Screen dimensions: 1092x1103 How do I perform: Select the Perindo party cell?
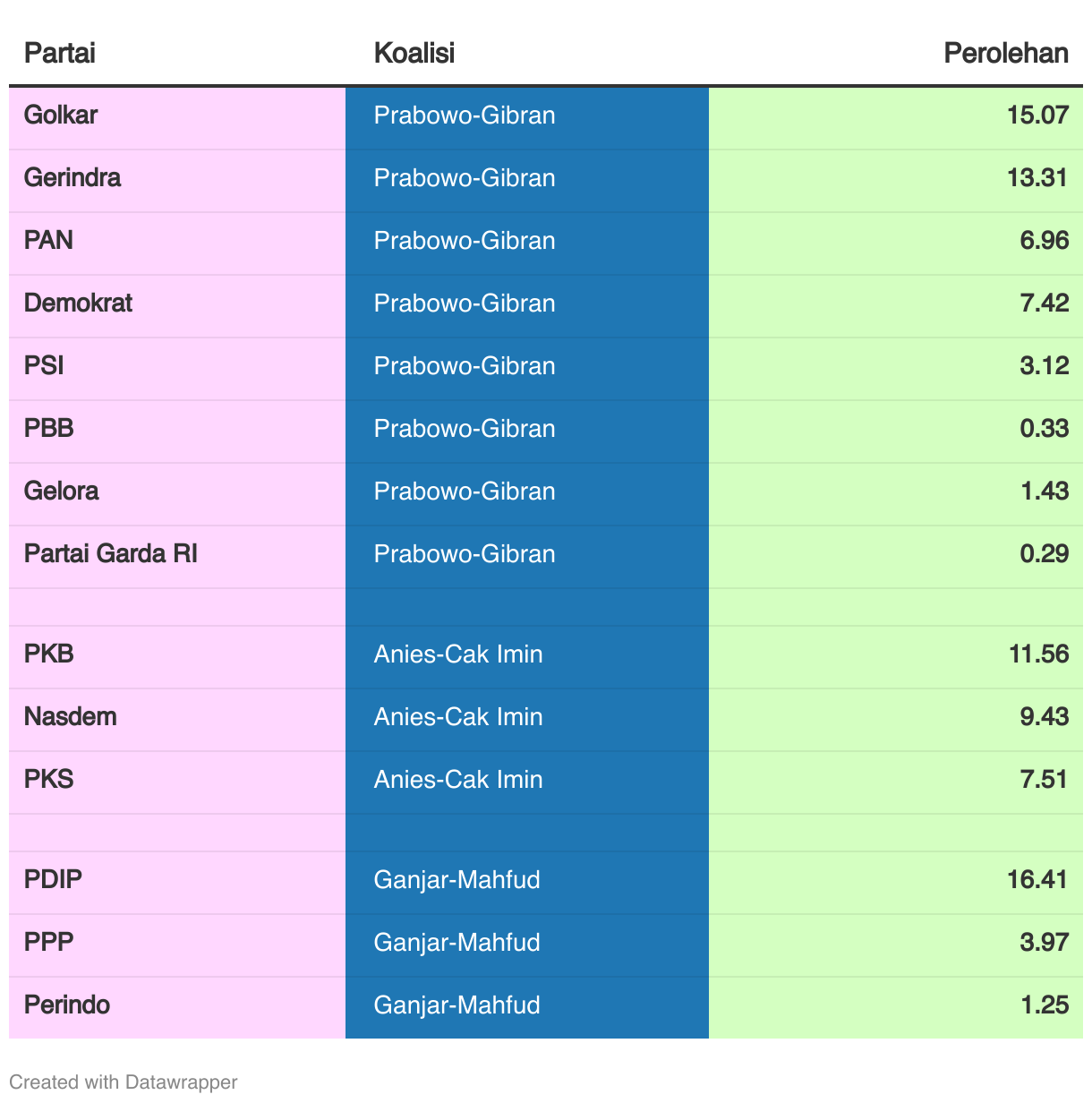pyautogui.click(x=66, y=1005)
